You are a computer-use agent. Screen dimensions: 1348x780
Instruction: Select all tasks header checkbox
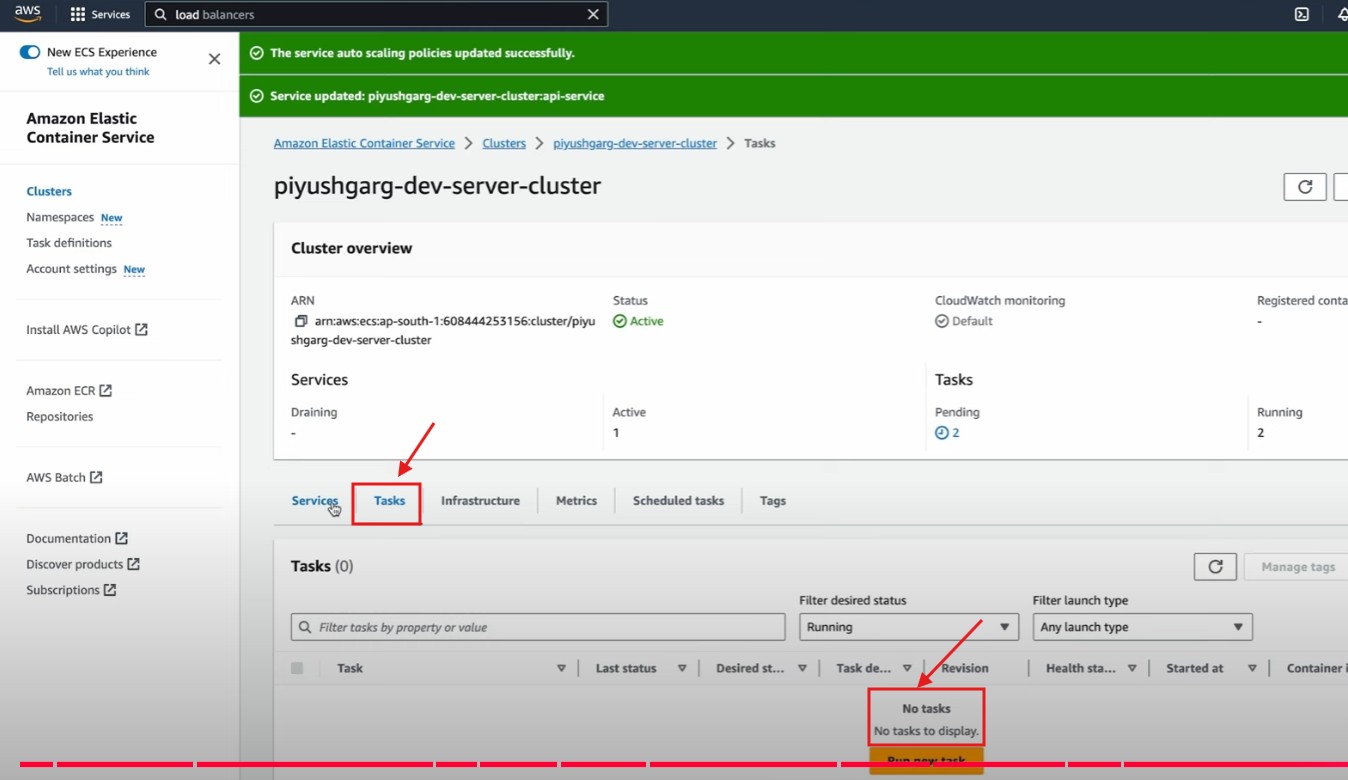tap(297, 668)
